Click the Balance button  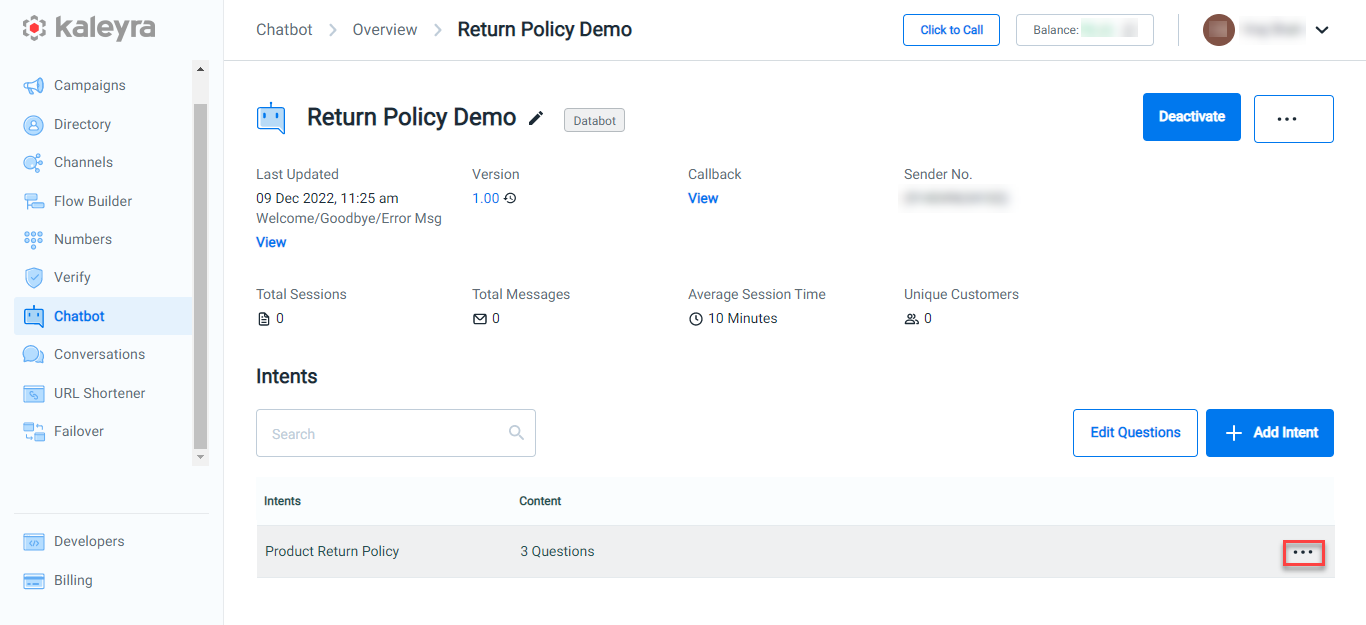pyautogui.click(x=1085, y=30)
